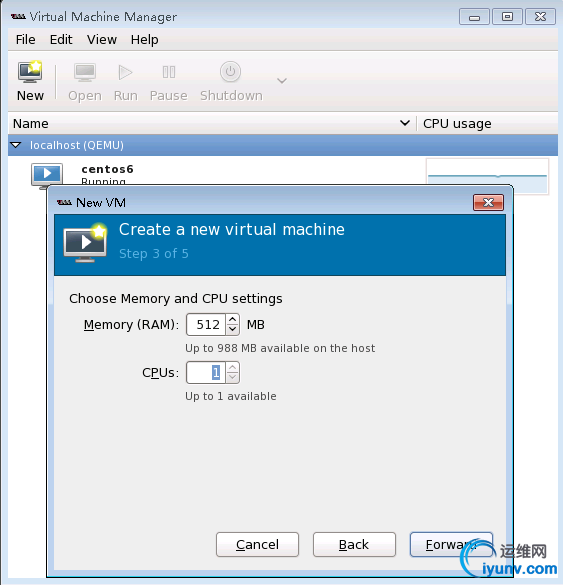Click the CPUs count input field
Viewport: 563px width, 585px height.
tap(206, 372)
